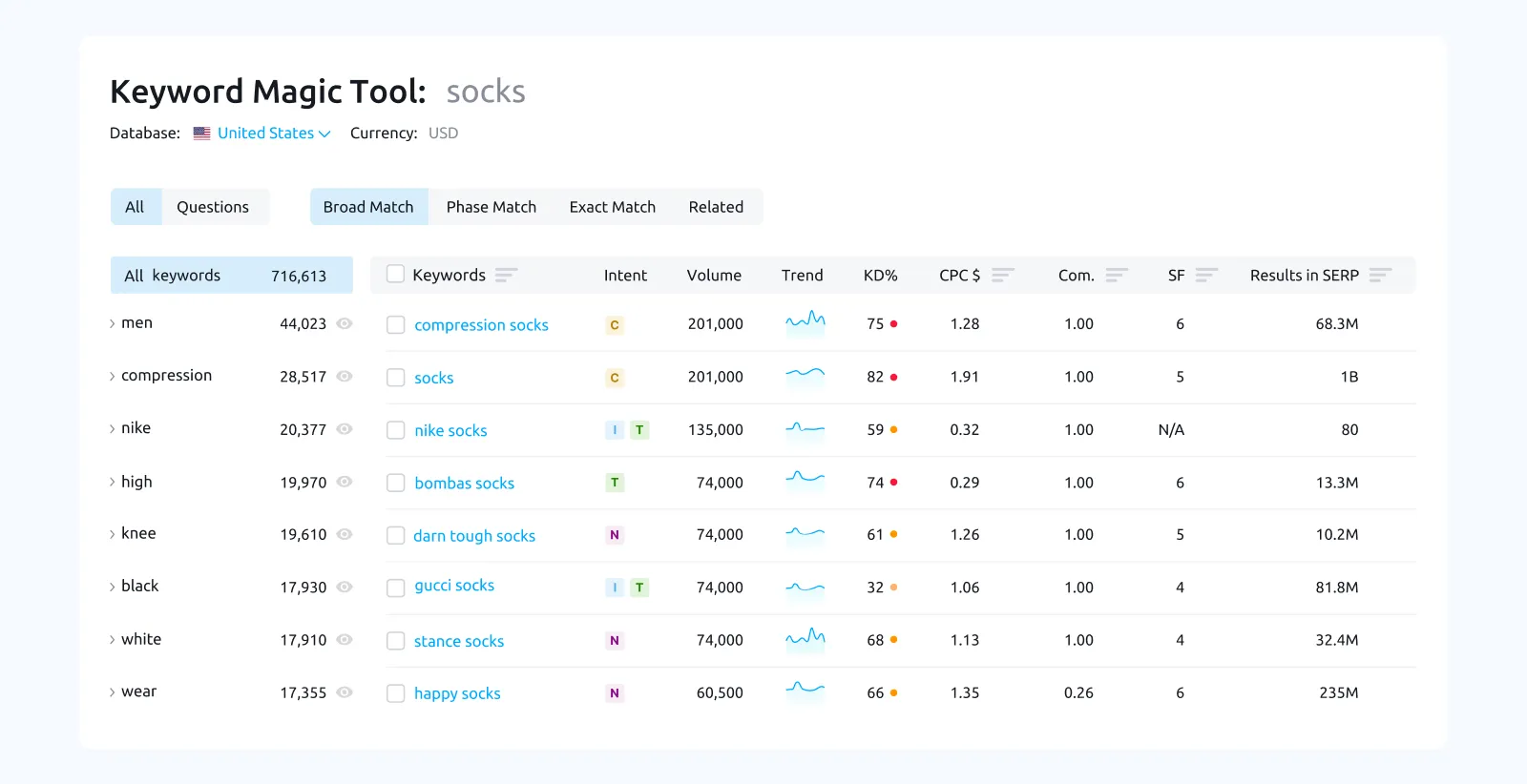Click the red KD dot for compression socks
This screenshot has height=784, width=1527.
click(x=893, y=324)
